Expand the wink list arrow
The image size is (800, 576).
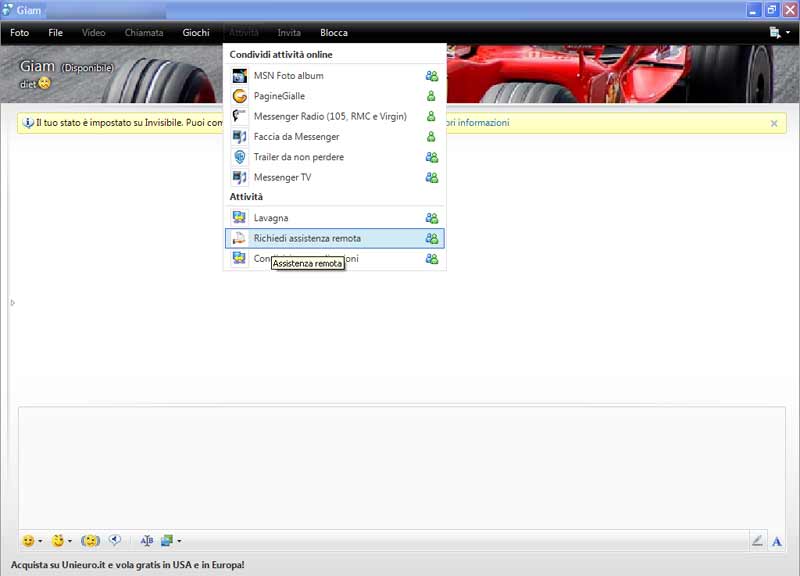[70, 541]
